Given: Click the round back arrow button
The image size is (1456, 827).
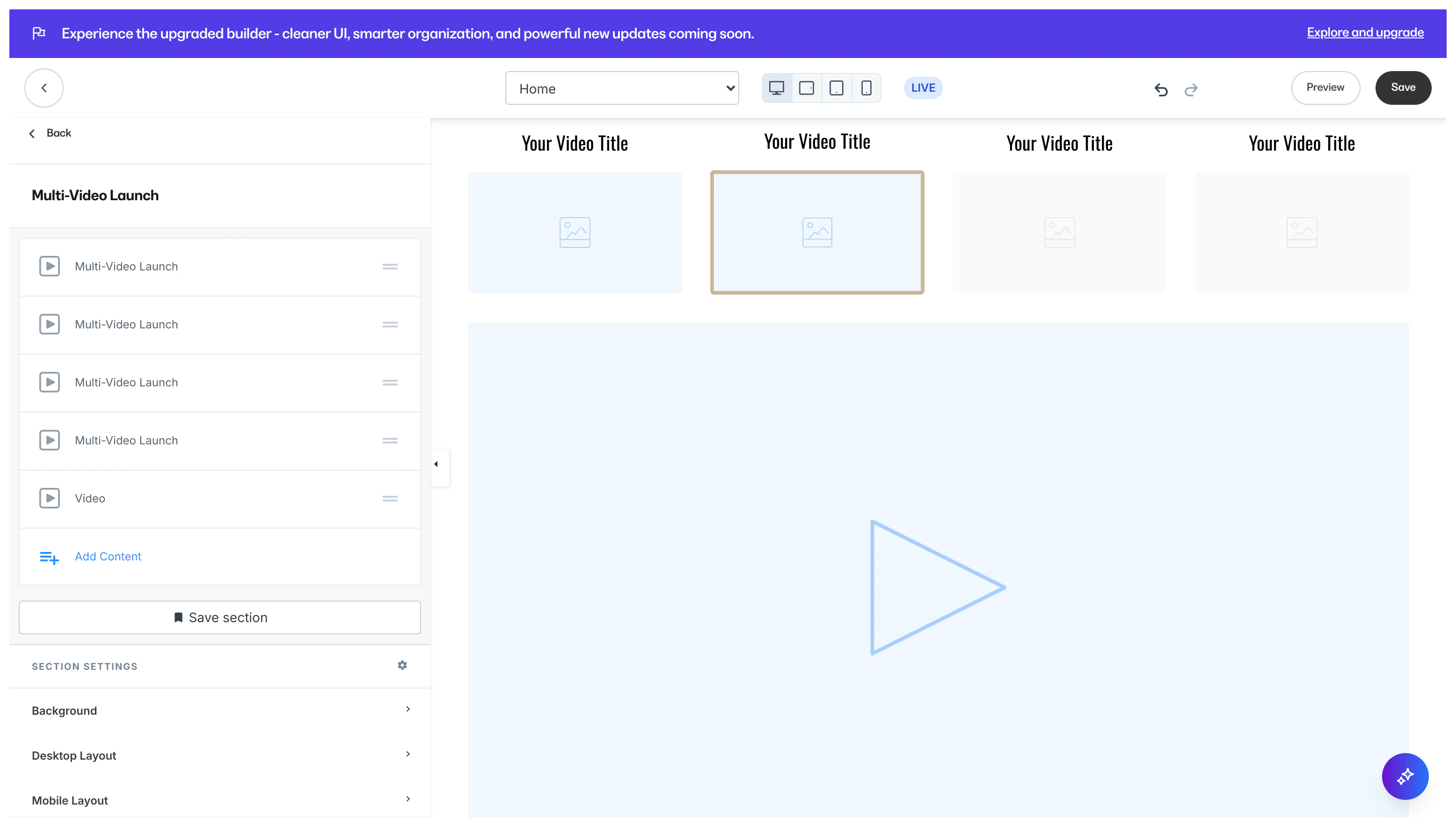Looking at the screenshot, I should point(44,88).
